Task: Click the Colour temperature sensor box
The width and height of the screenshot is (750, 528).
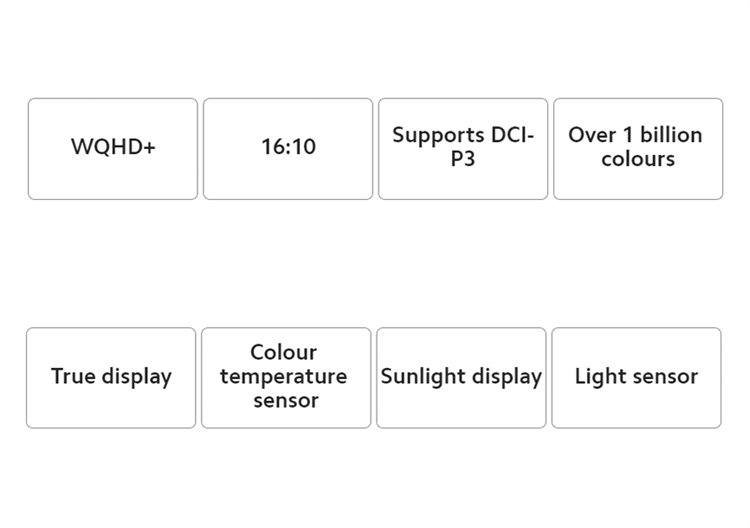Action: point(286,378)
